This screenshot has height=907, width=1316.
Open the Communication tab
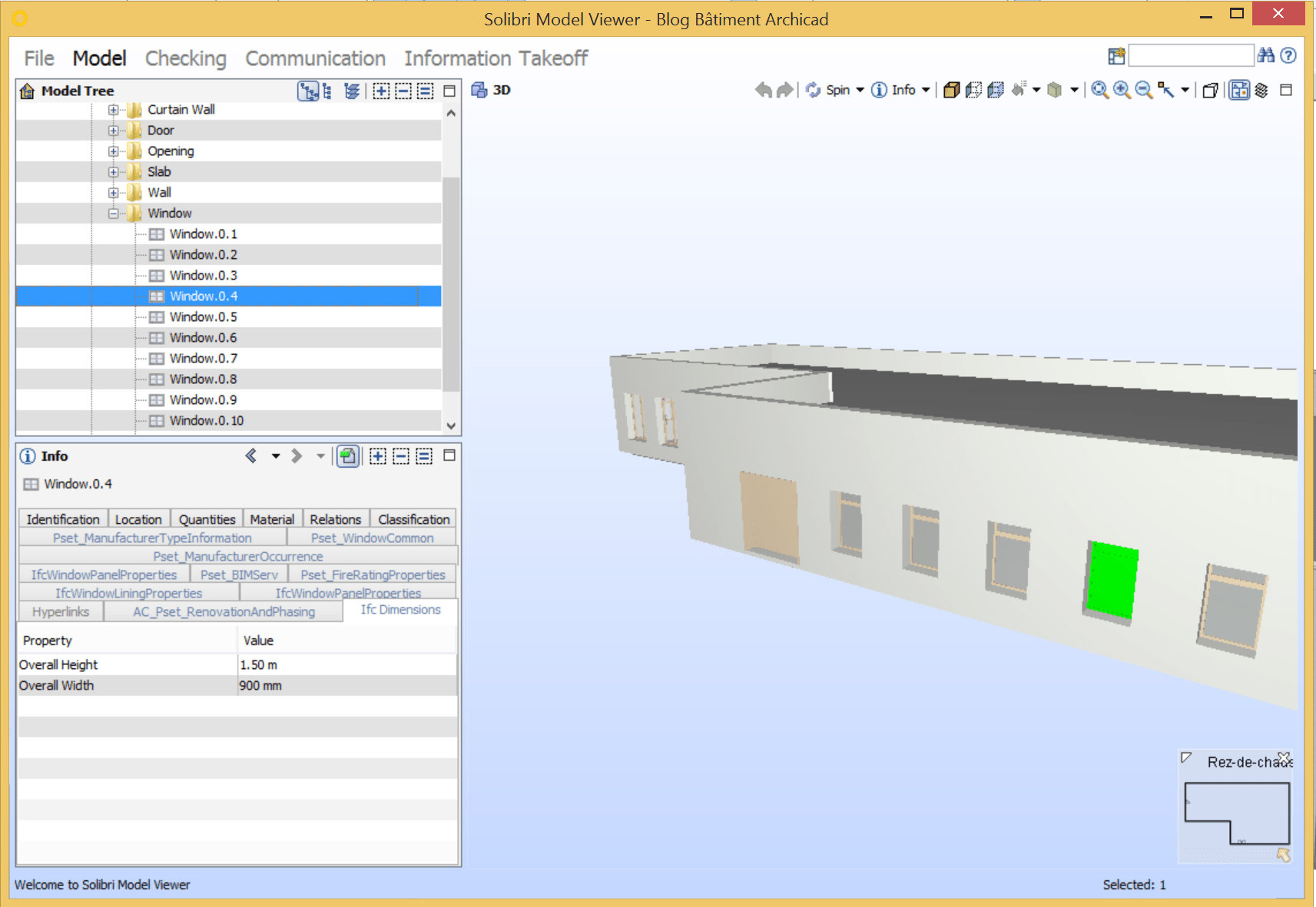315,58
